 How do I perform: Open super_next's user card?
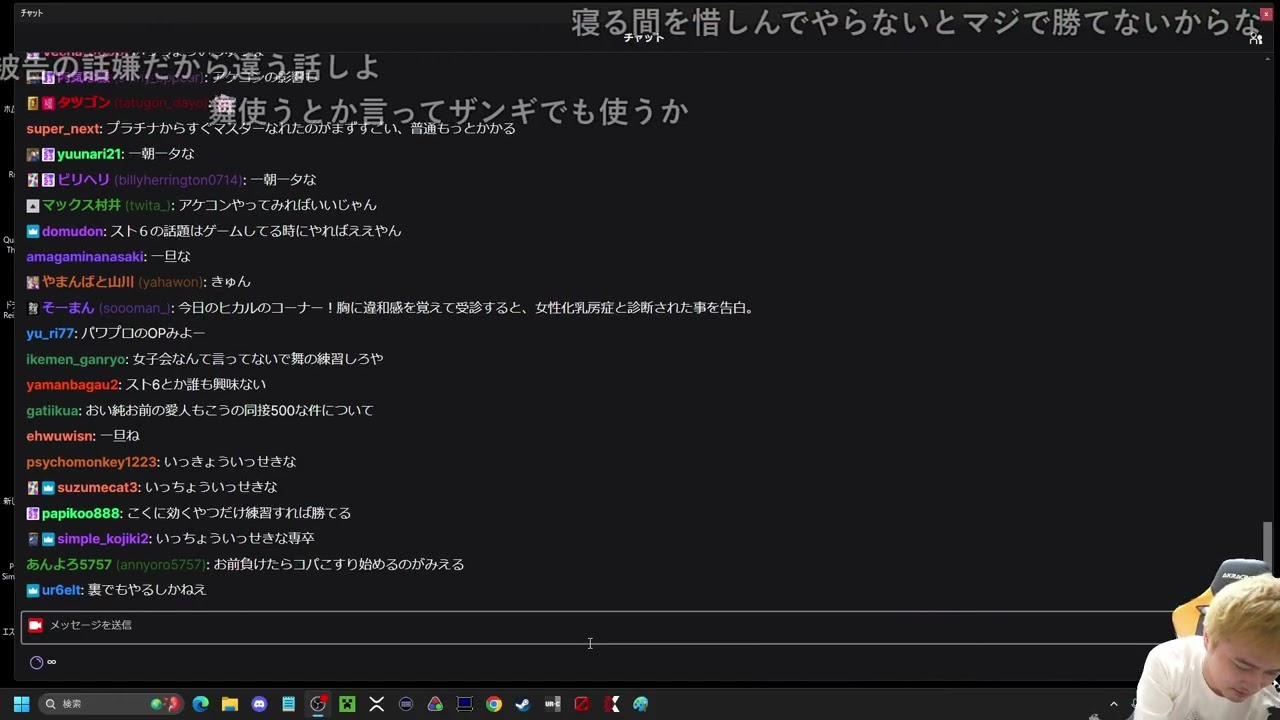tap(63, 128)
